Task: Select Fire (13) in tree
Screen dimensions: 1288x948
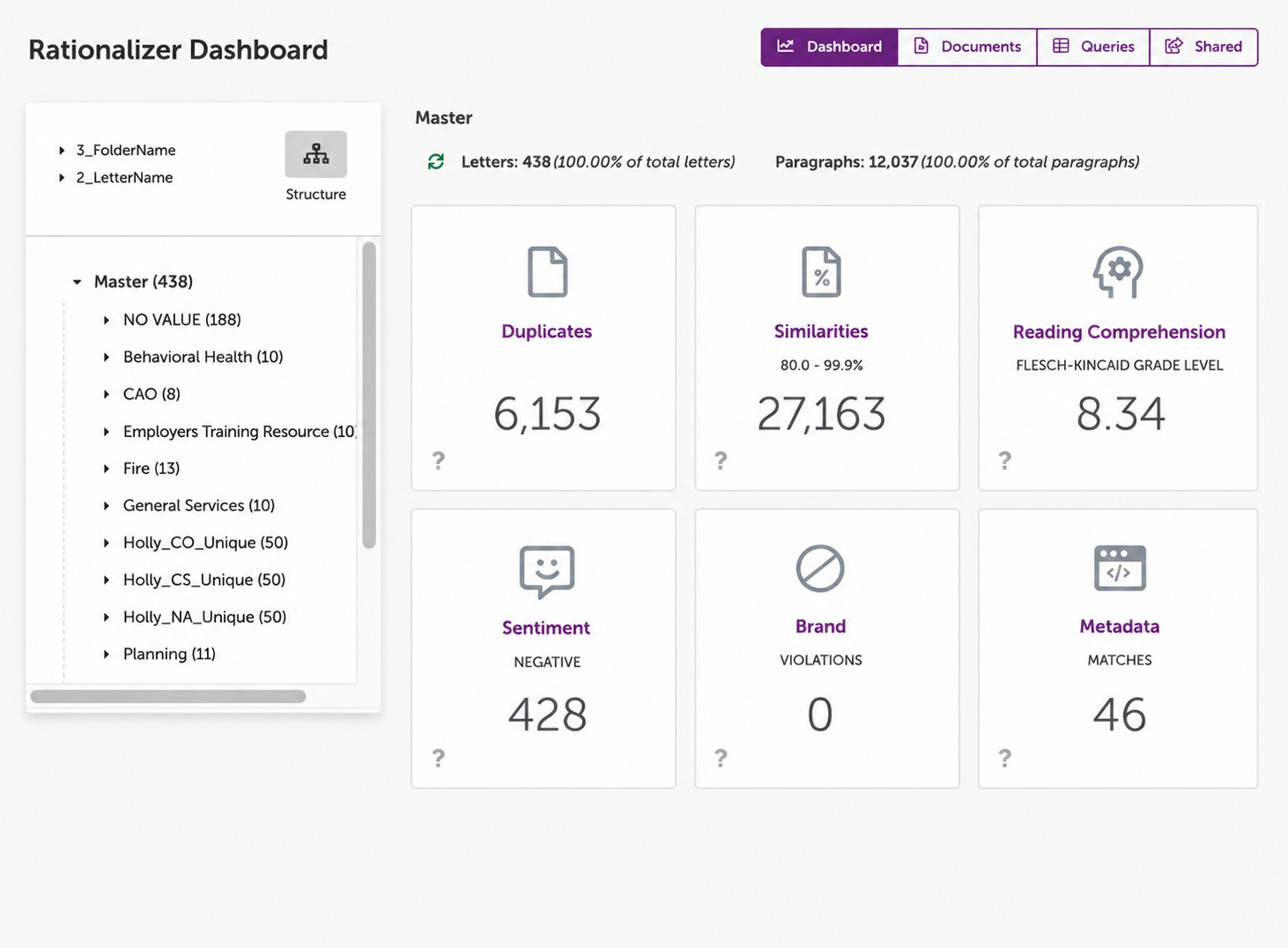Action: pos(152,469)
